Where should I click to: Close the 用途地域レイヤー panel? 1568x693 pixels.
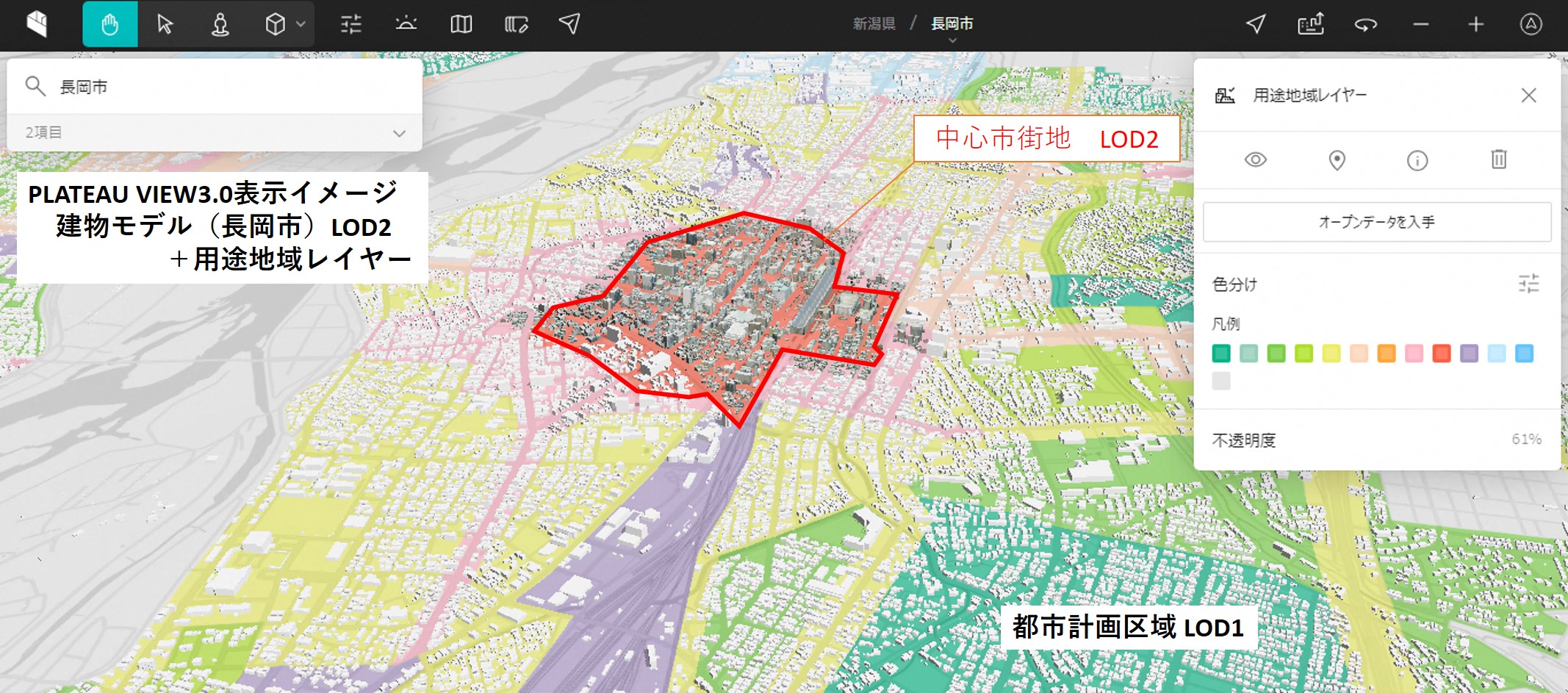coord(1528,96)
